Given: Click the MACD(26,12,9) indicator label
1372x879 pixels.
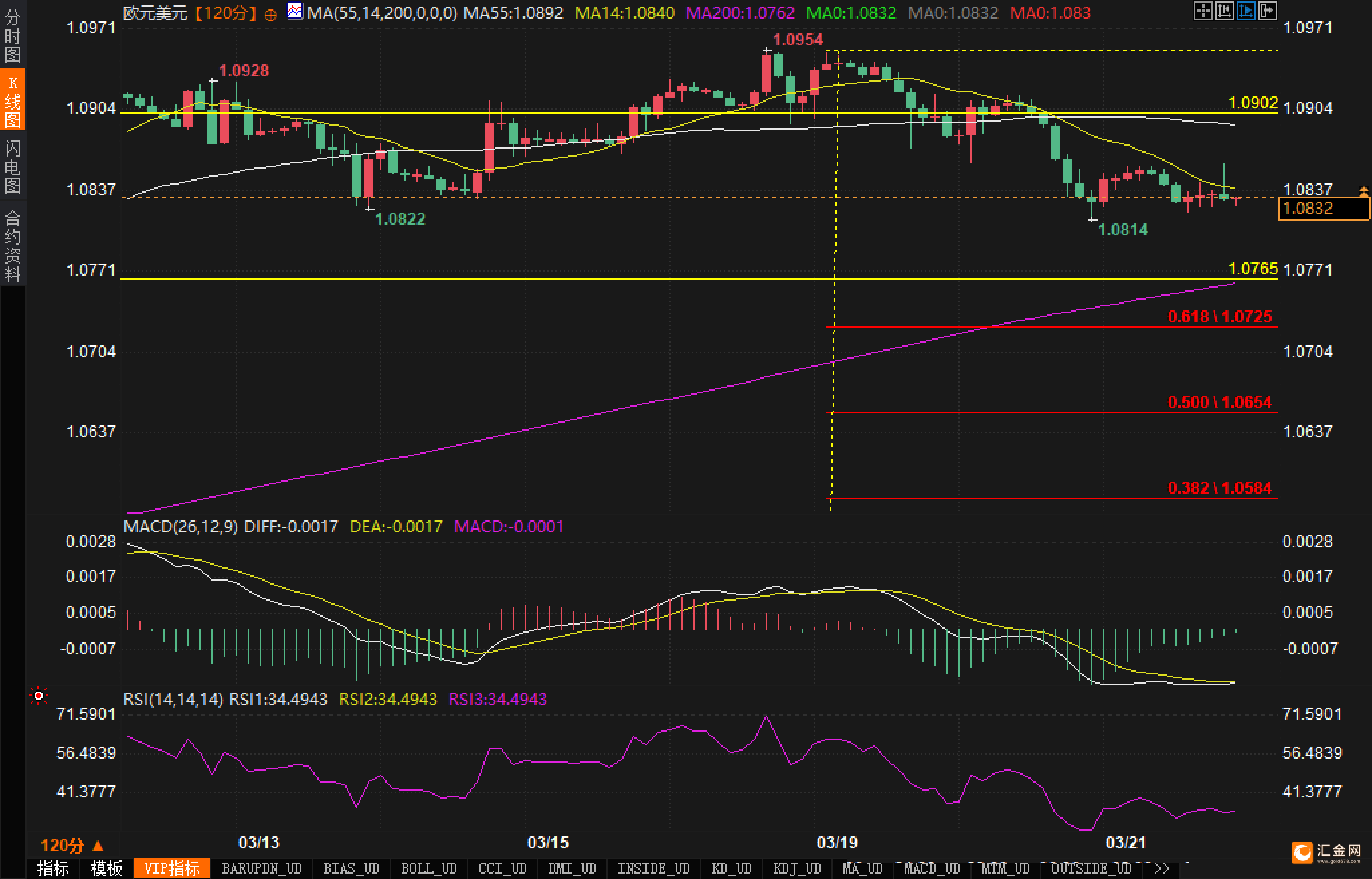Looking at the screenshot, I should [181, 526].
